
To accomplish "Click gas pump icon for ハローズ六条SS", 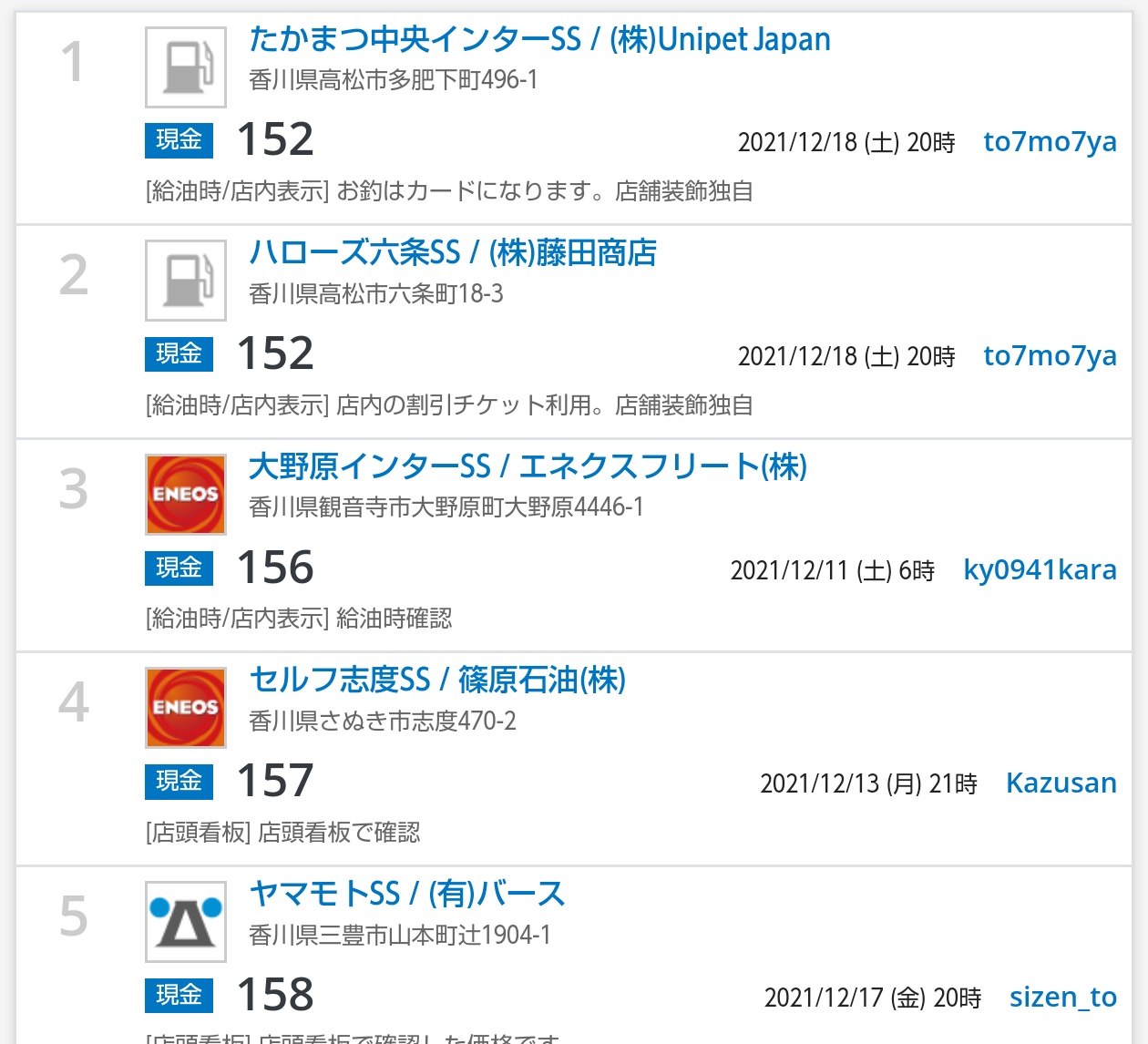I will pos(186,281).
